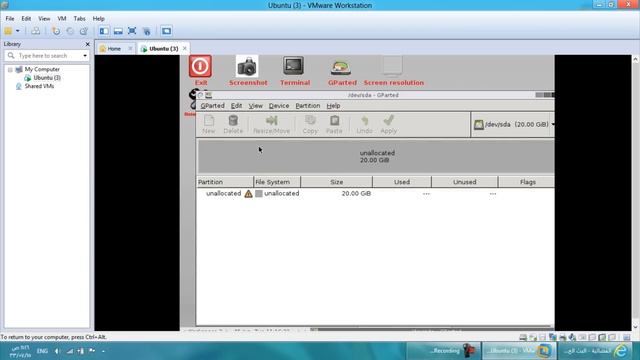The image size is (640, 360).
Task: Click the Flags column header
Action: (527, 182)
